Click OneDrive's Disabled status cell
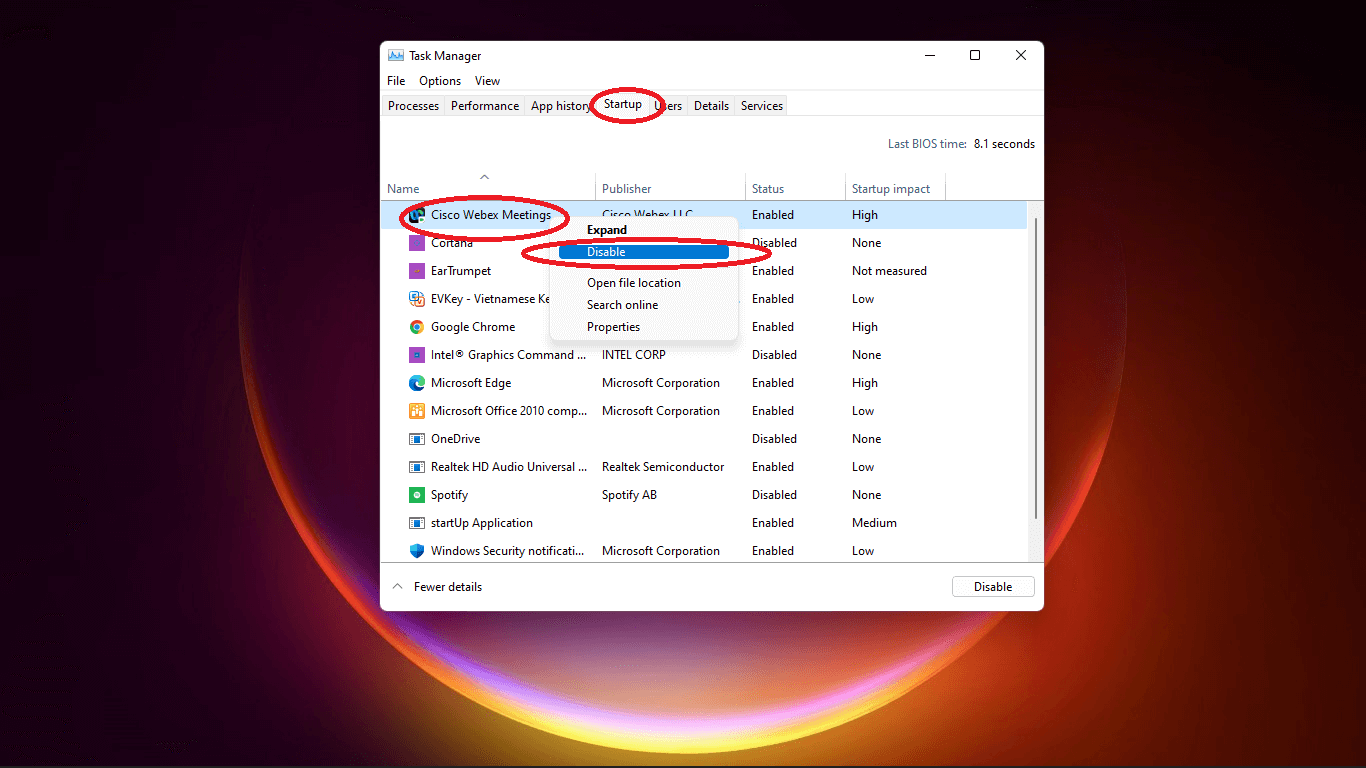 coord(774,439)
